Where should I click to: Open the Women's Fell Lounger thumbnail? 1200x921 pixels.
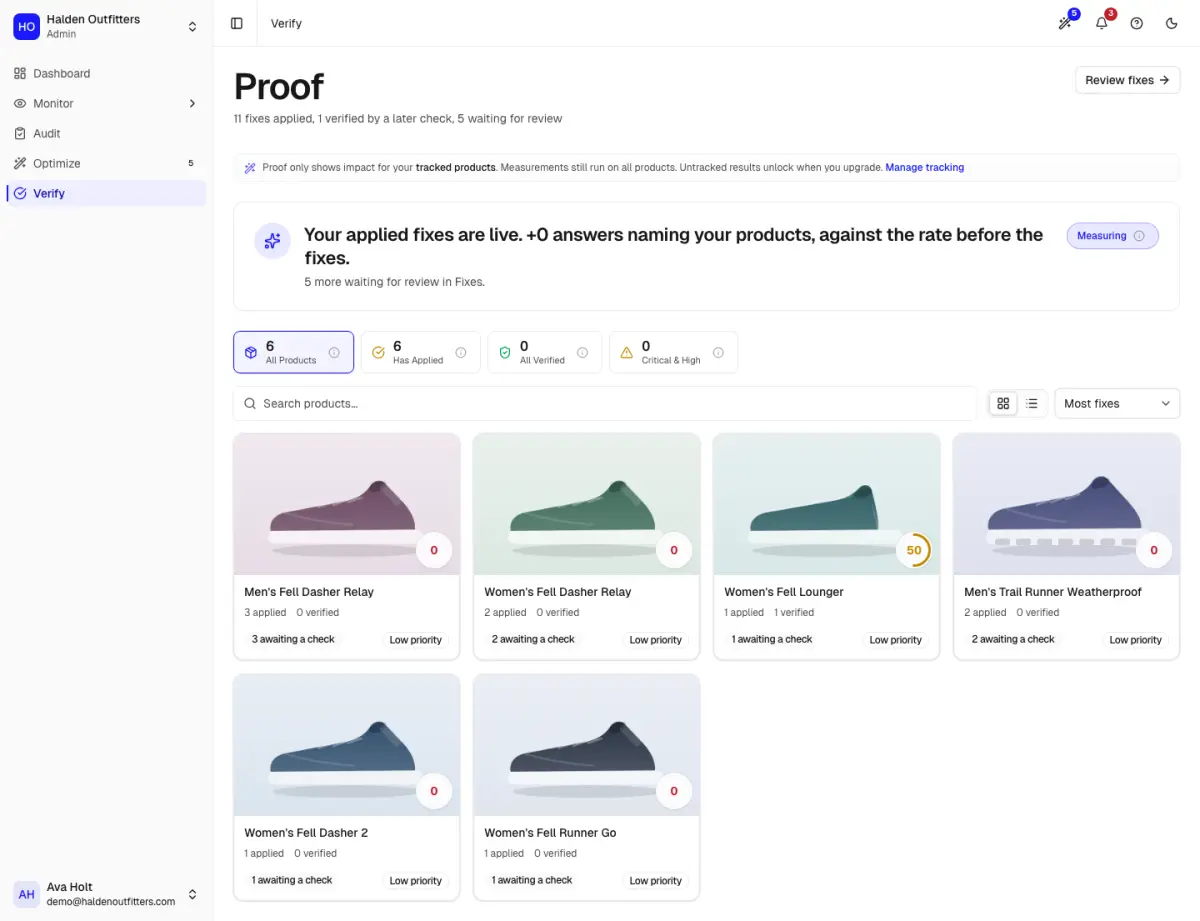pos(826,504)
